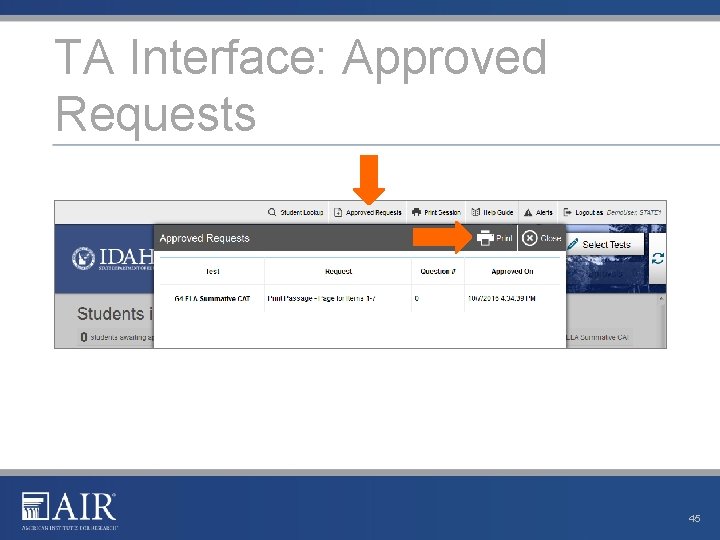Click the Approved On column header

512,271
